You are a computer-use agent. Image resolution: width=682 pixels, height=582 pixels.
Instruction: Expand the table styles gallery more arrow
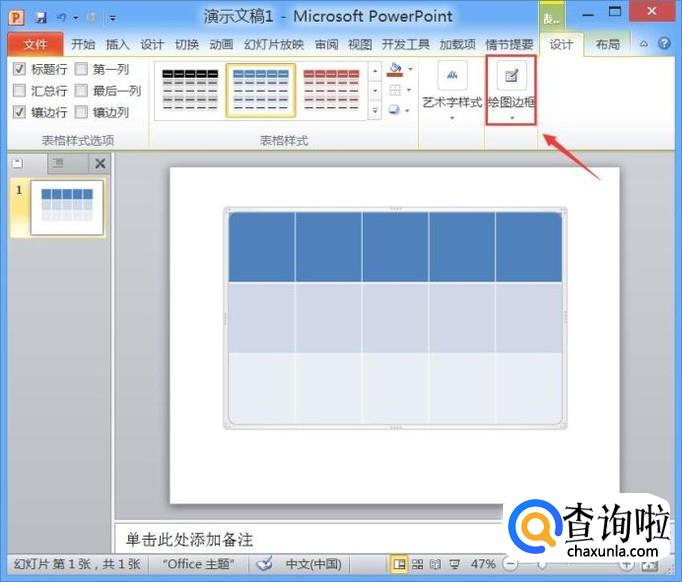[x=375, y=111]
